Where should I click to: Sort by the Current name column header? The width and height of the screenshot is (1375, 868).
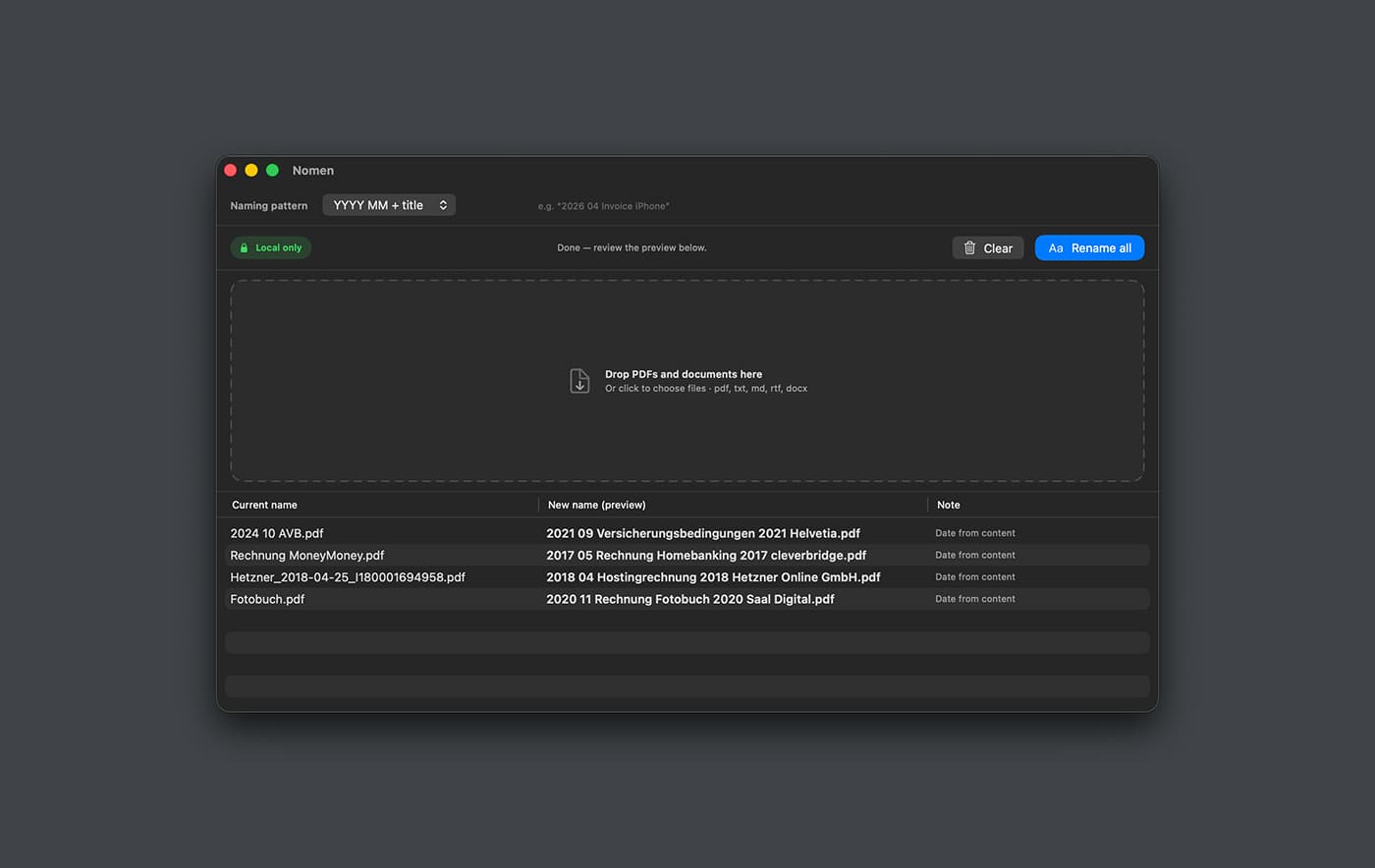[264, 505]
